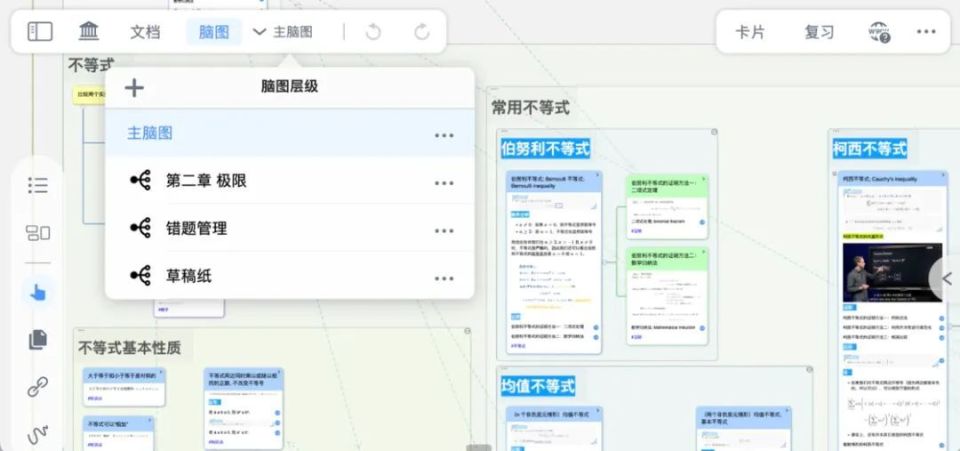
Task: Click the 均值不等式 heading
Action: [x=538, y=386]
